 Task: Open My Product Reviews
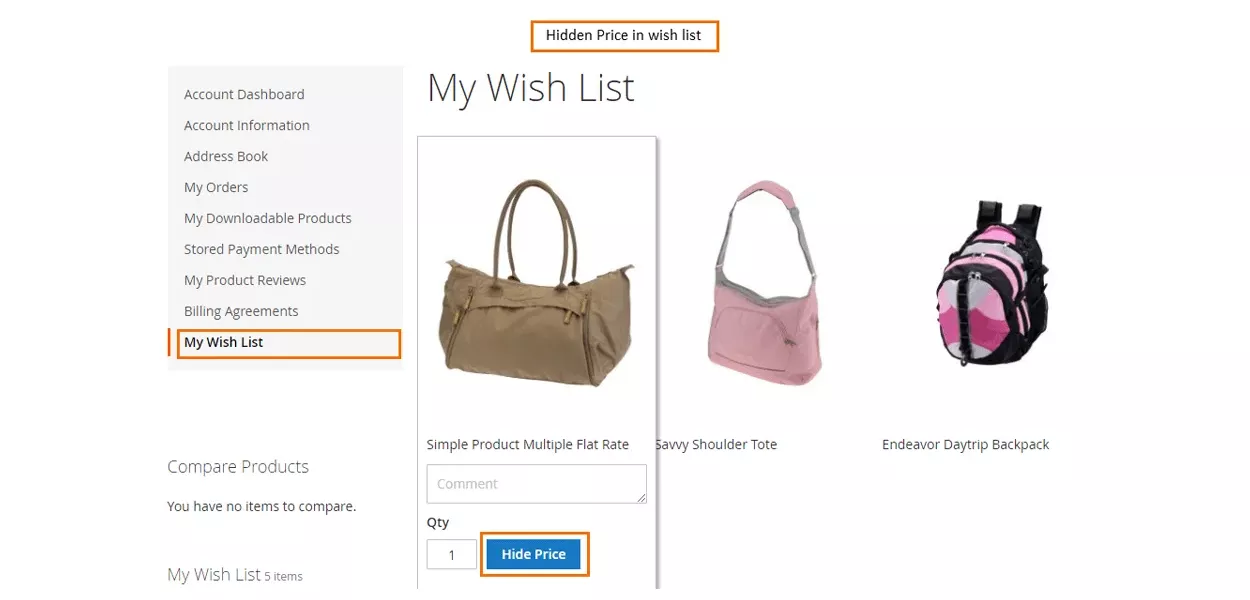click(245, 280)
